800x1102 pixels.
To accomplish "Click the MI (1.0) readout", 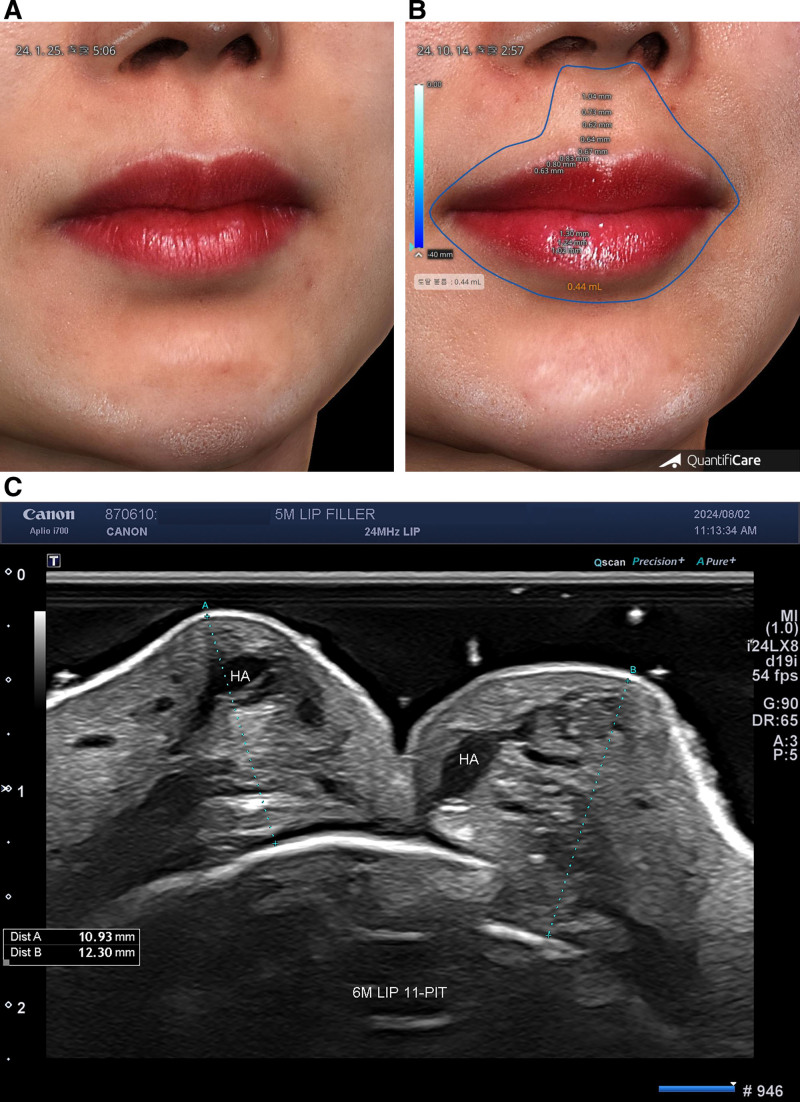I will pos(782,623).
